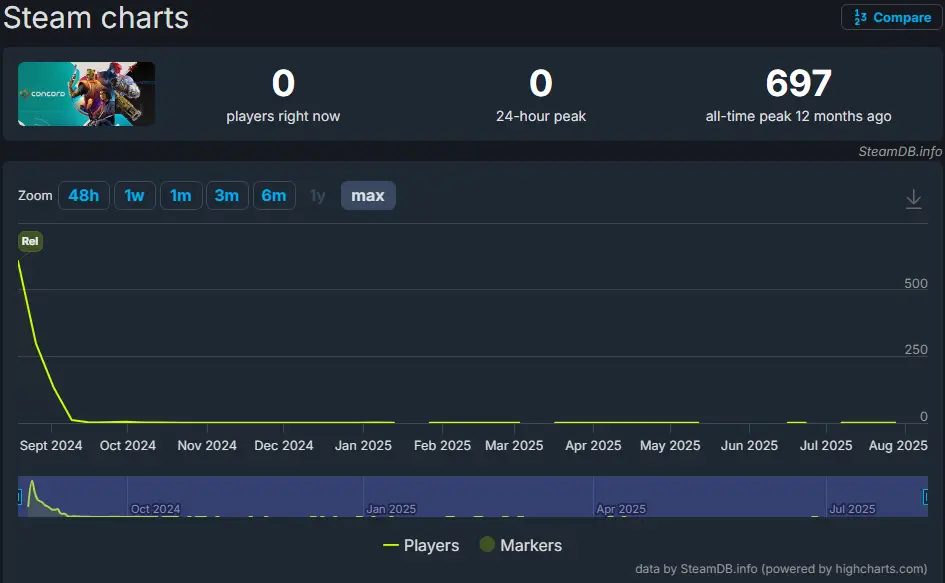Click the disabled 1y zoom option
This screenshot has width=945, height=583.
pos(317,195)
